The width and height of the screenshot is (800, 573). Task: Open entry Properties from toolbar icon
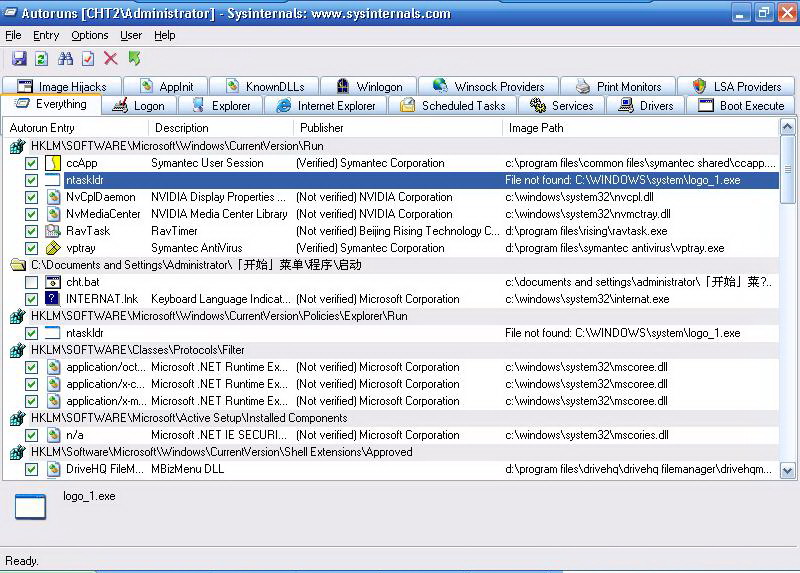pos(89,60)
